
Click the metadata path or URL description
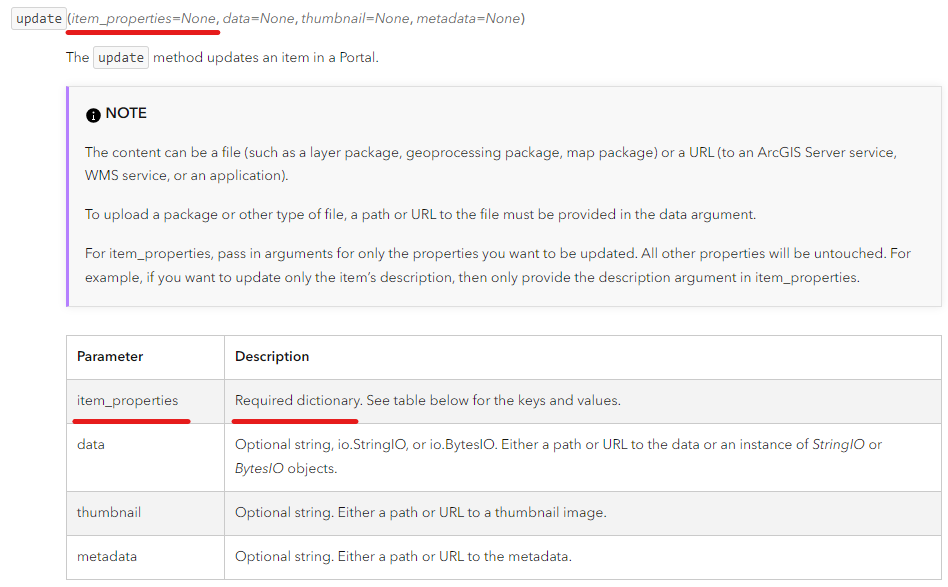[x=403, y=556]
